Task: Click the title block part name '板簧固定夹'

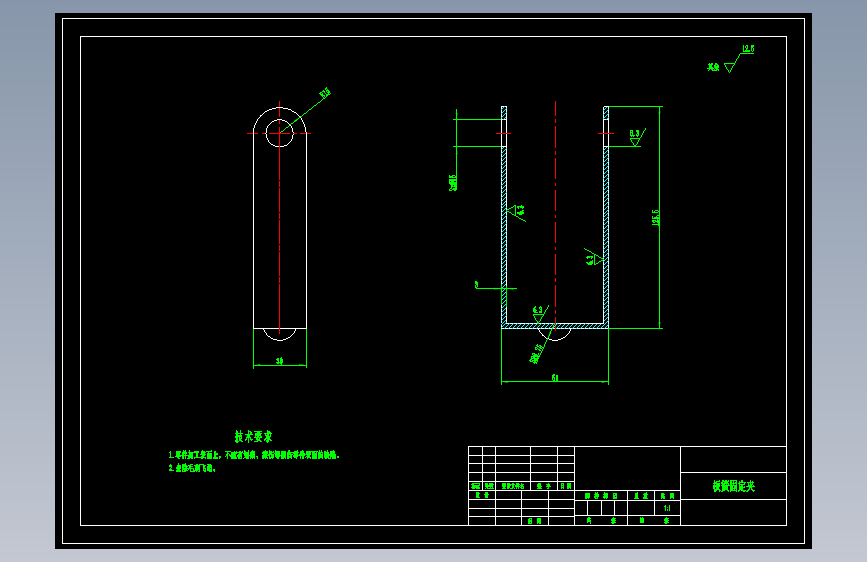Action: [733, 486]
